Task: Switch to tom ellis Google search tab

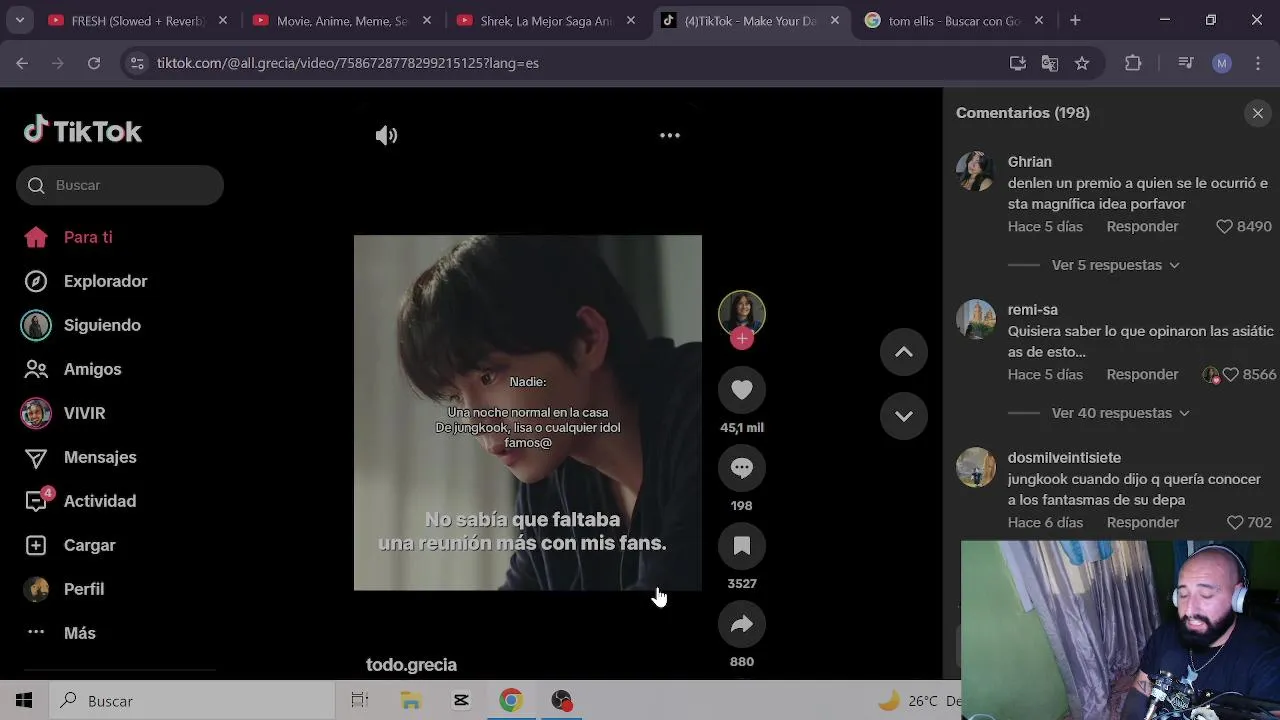Action: (x=954, y=20)
